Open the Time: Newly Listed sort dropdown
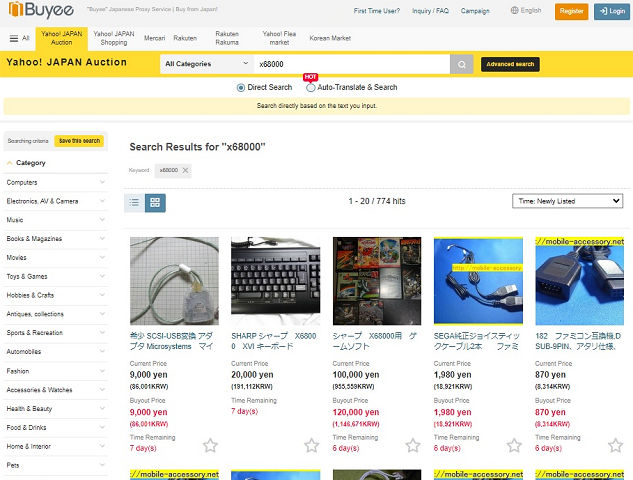The image size is (633, 480). tap(568, 201)
